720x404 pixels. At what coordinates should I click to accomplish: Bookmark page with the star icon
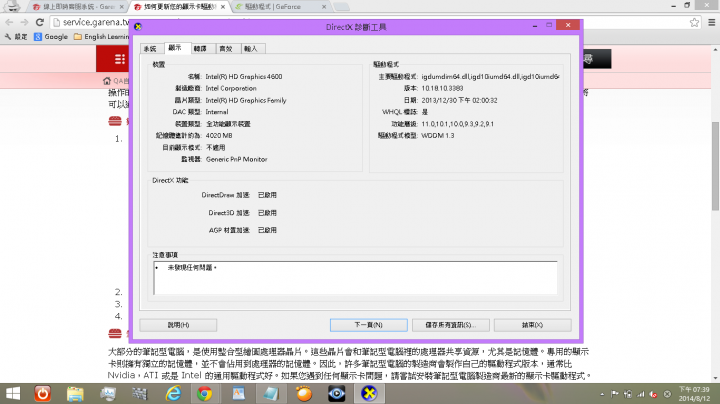(x=694, y=22)
